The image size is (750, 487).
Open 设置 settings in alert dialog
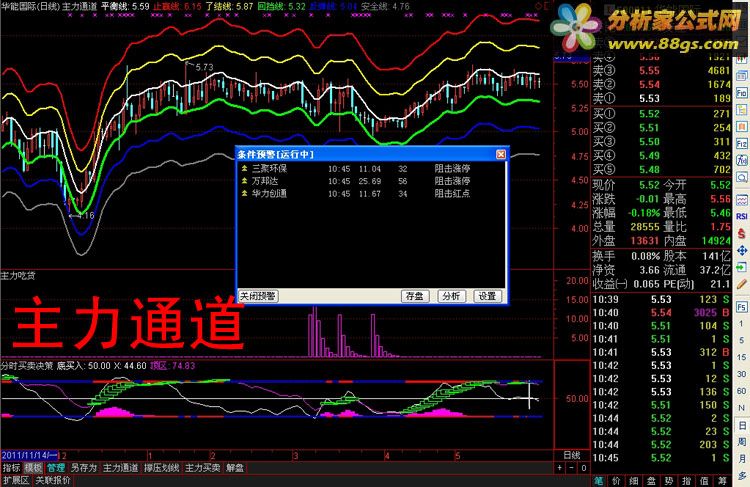(487, 296)
